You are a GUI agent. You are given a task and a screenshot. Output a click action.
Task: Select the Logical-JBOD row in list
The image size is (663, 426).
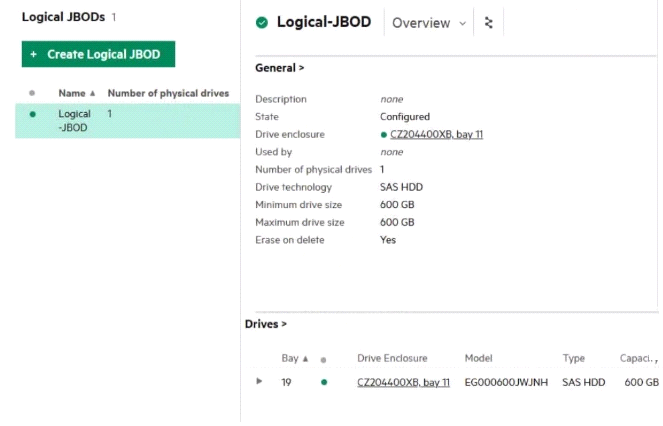[x=128, y=120]
